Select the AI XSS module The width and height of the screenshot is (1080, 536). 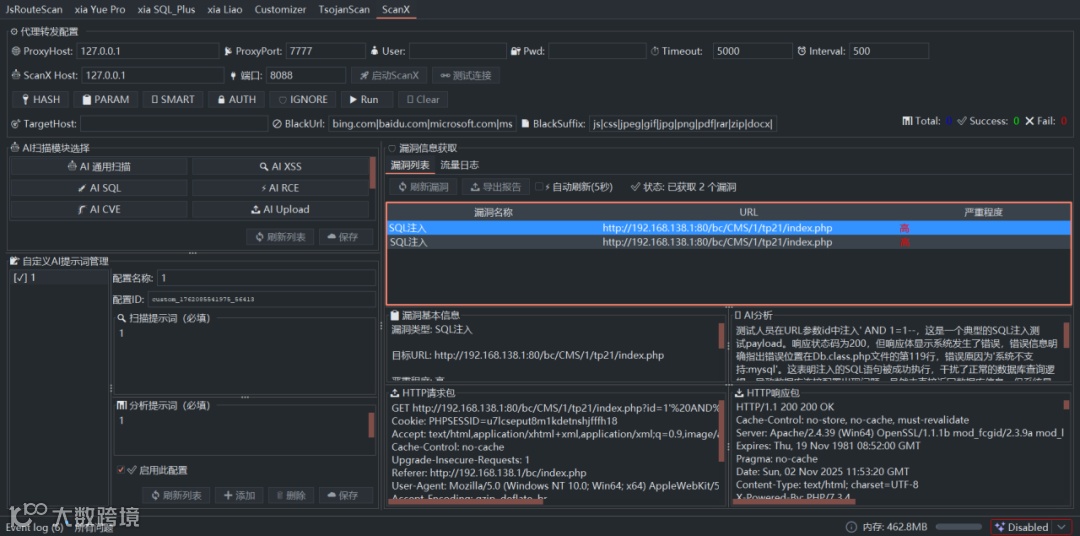pos(280,166)
